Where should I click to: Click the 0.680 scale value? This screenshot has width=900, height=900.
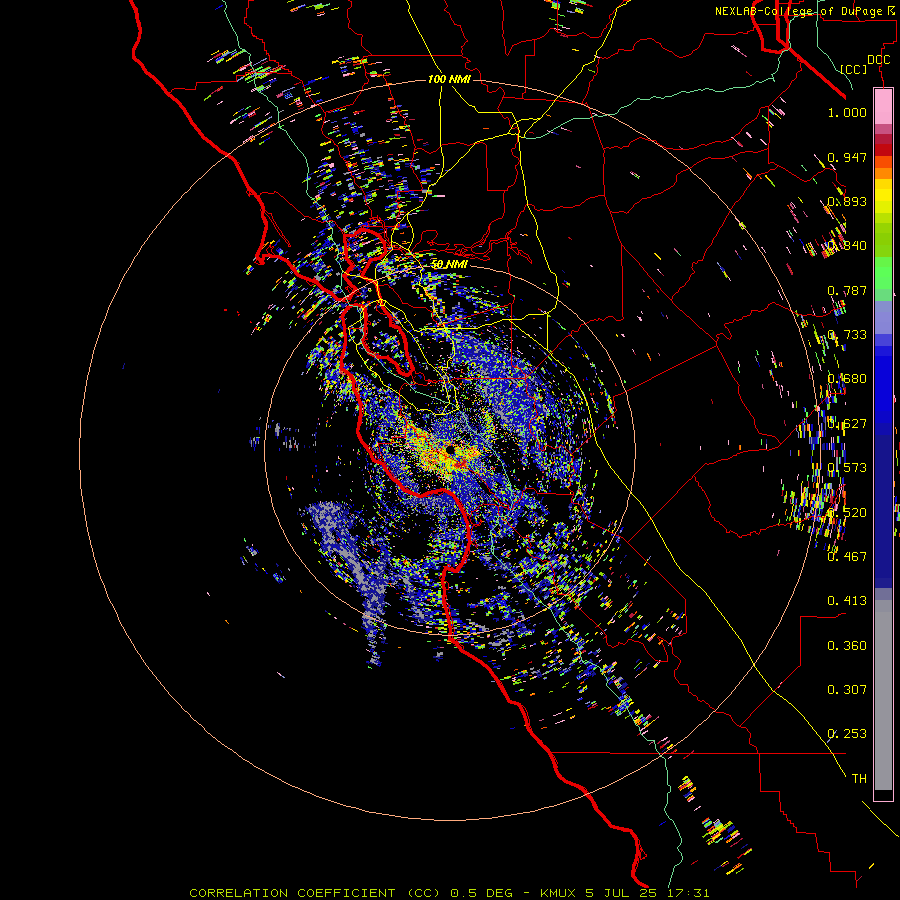pos(847,379)
